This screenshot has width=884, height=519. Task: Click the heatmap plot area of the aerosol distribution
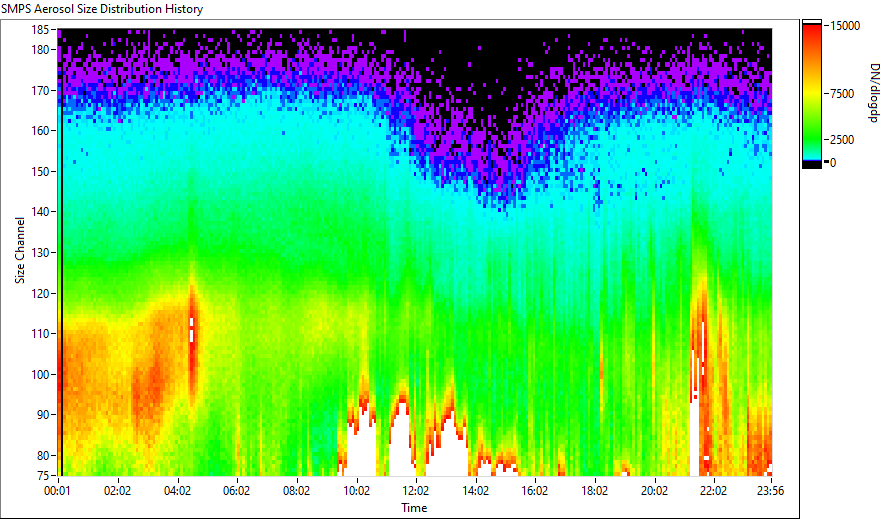415,252
